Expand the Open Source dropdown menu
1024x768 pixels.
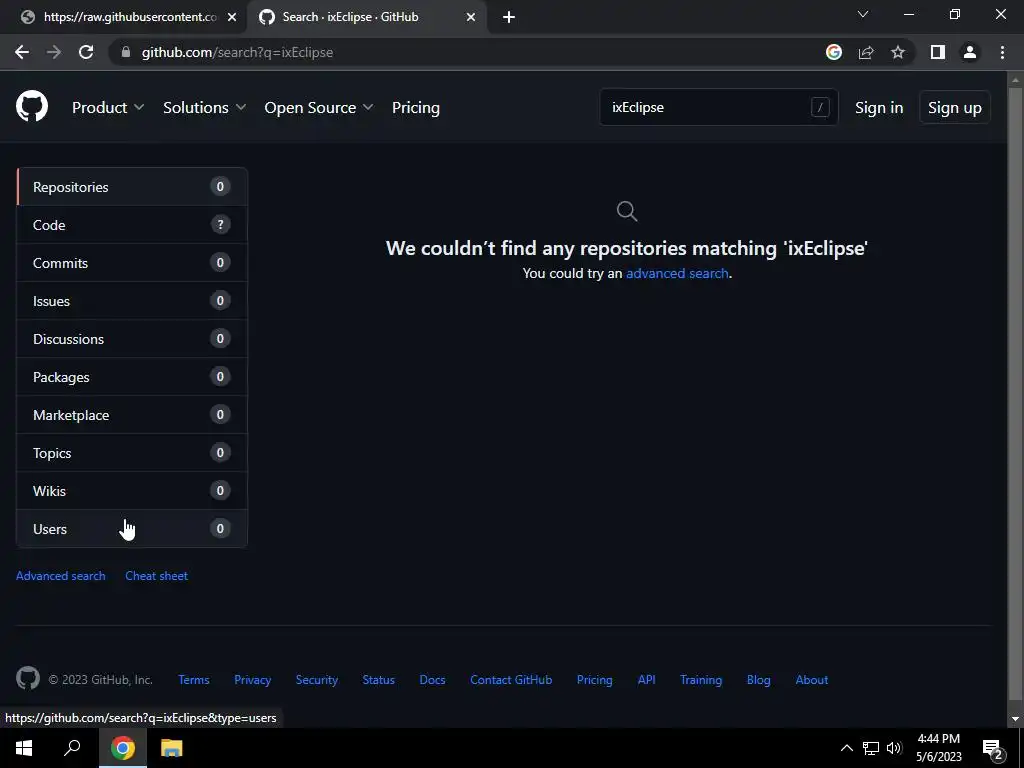pyautogui.click(x=319, y=107)
